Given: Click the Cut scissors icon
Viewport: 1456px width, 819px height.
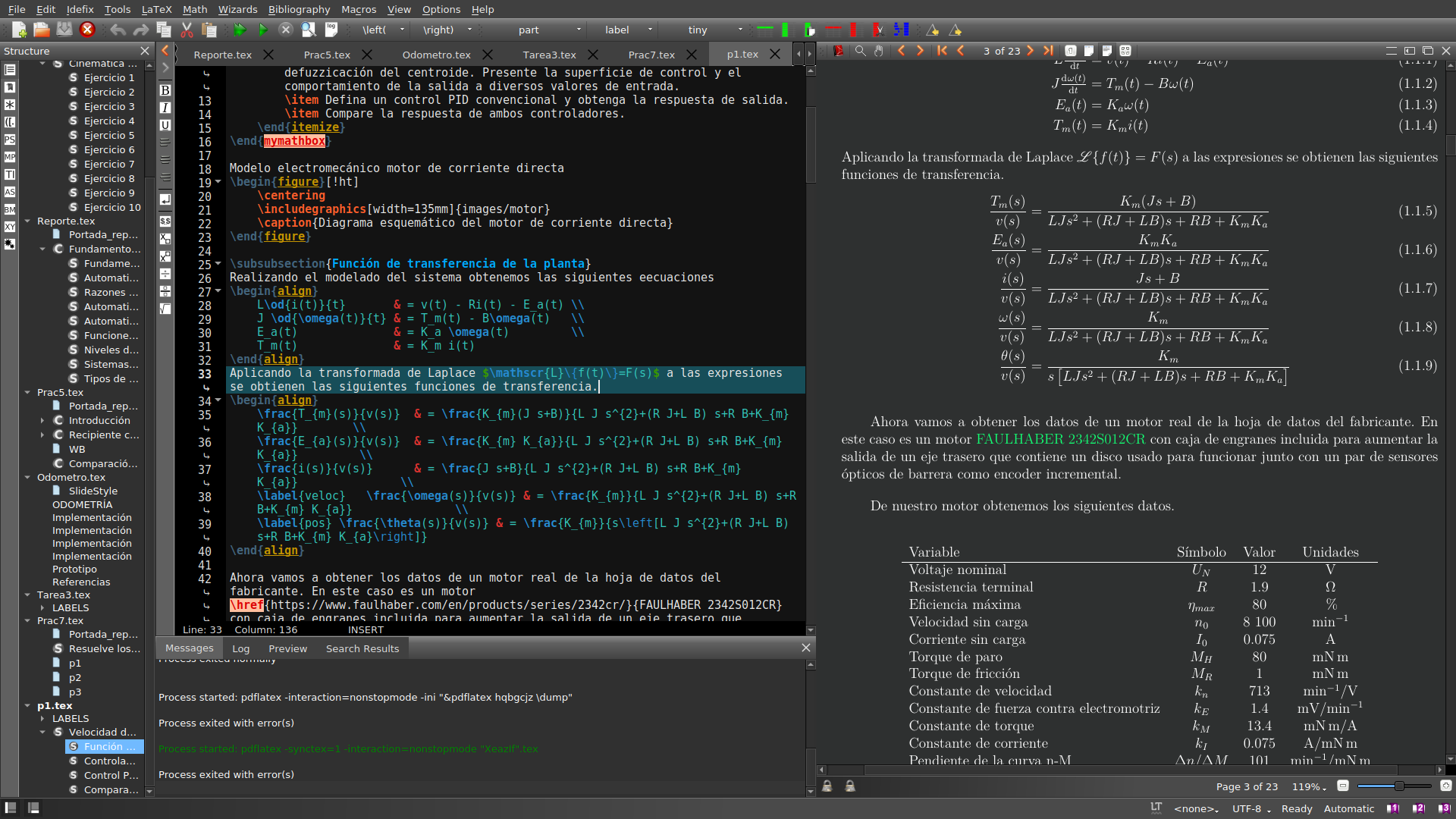Looking at the screenshot, I should coord(187,30).
